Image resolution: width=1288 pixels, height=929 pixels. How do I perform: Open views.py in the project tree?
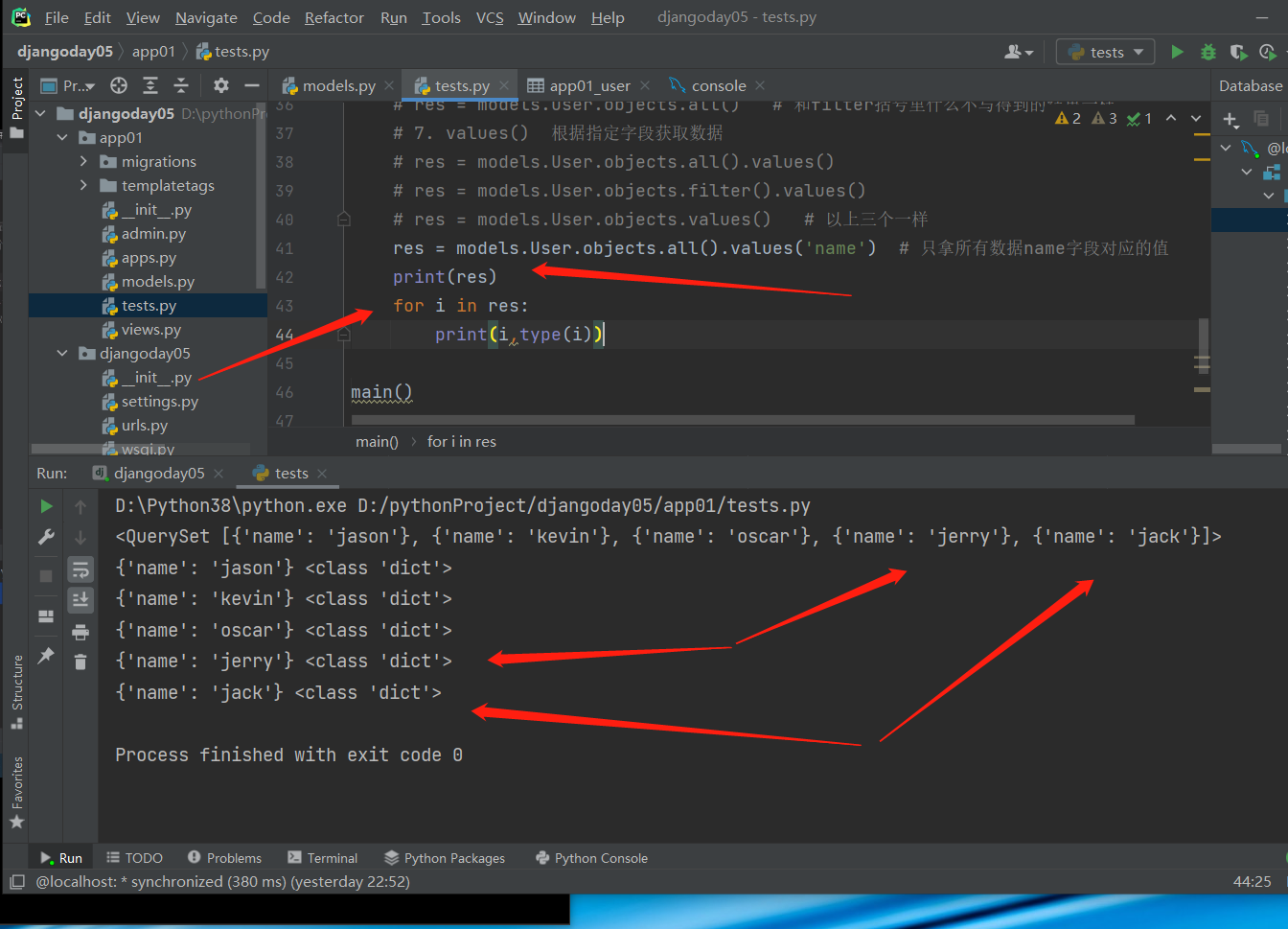(x=150, y=329)
